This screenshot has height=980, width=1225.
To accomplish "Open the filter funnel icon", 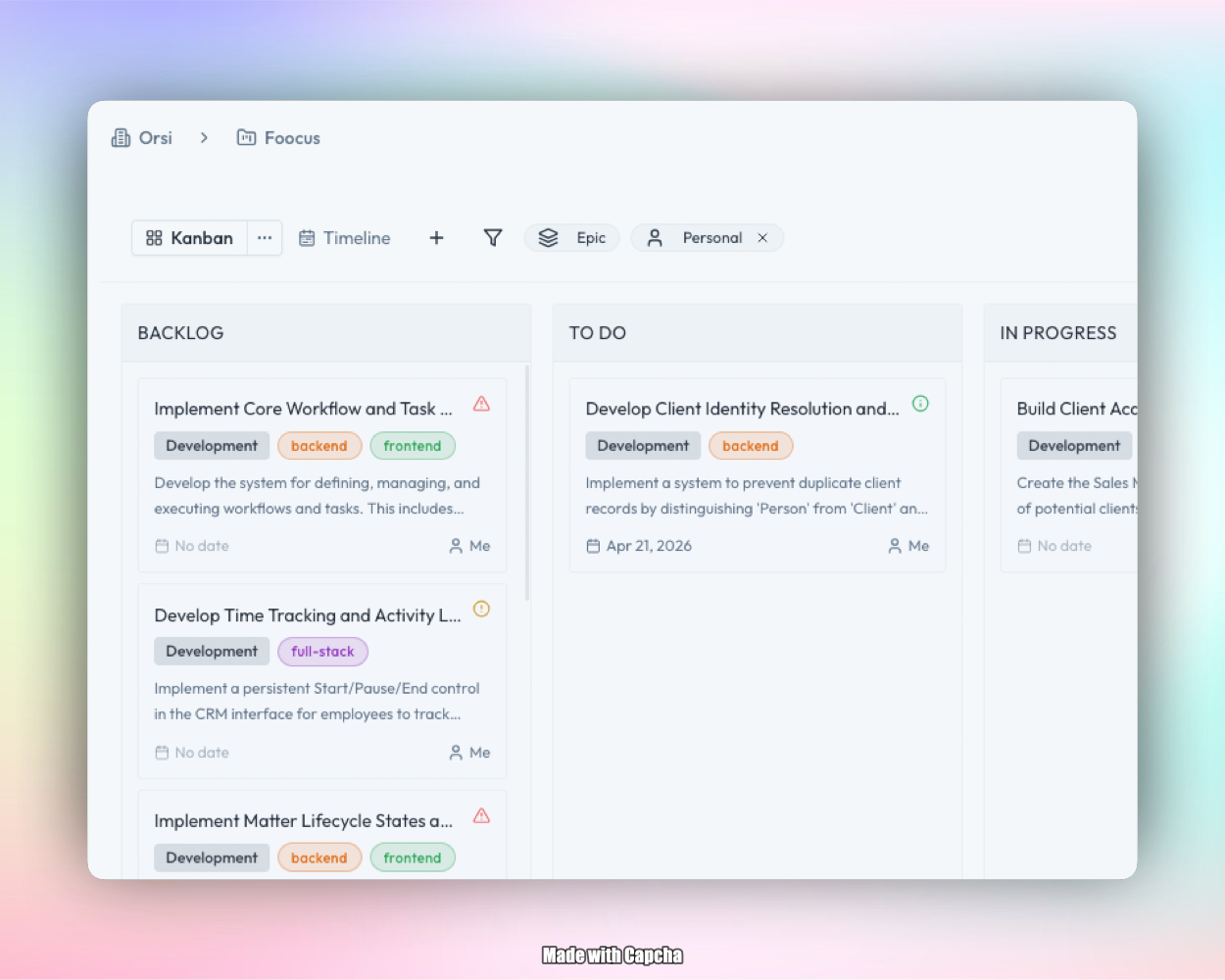I will [493, 237].
